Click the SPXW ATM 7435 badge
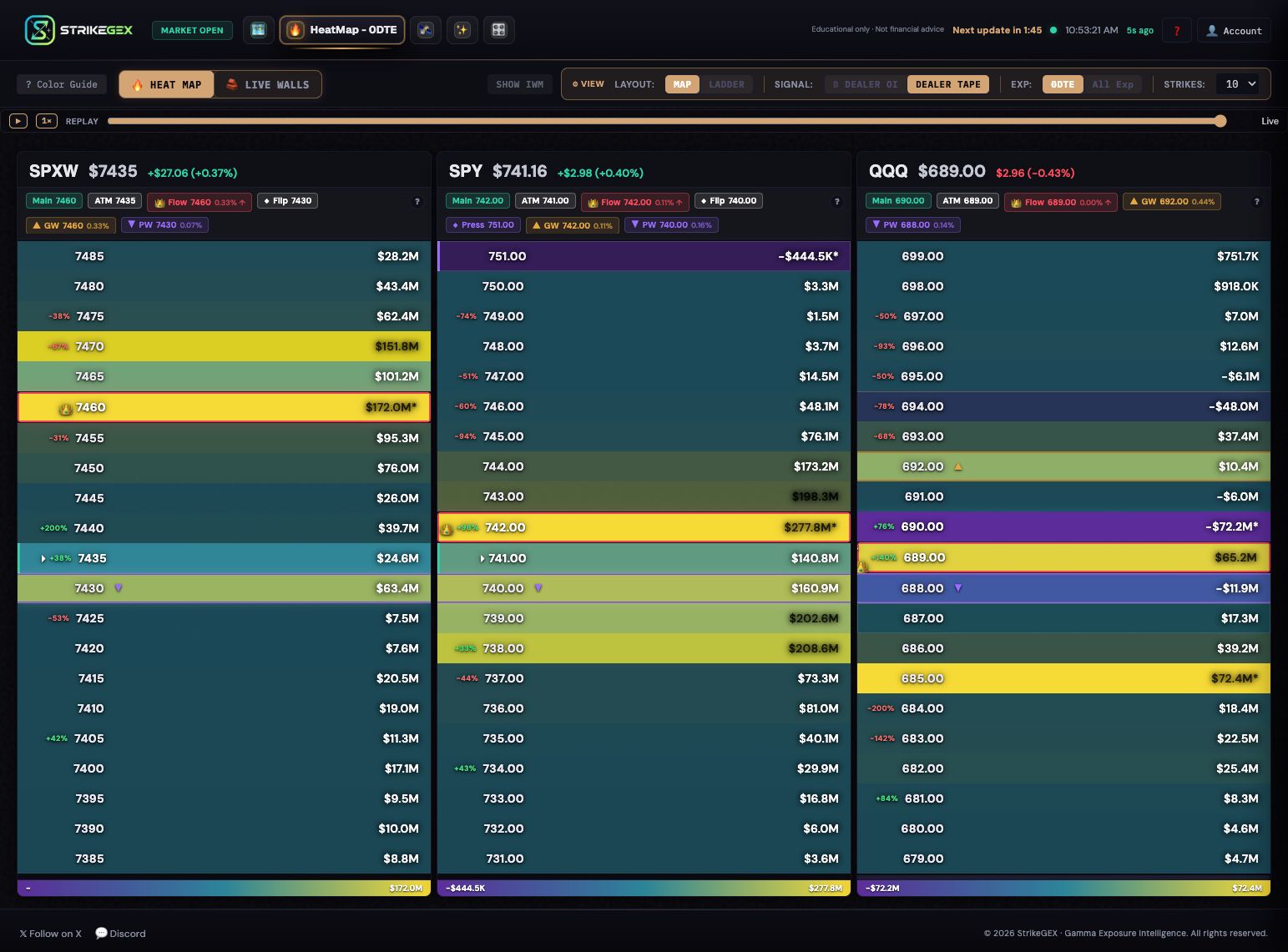This screenshot has height=952, width=1288. [115, 201]
